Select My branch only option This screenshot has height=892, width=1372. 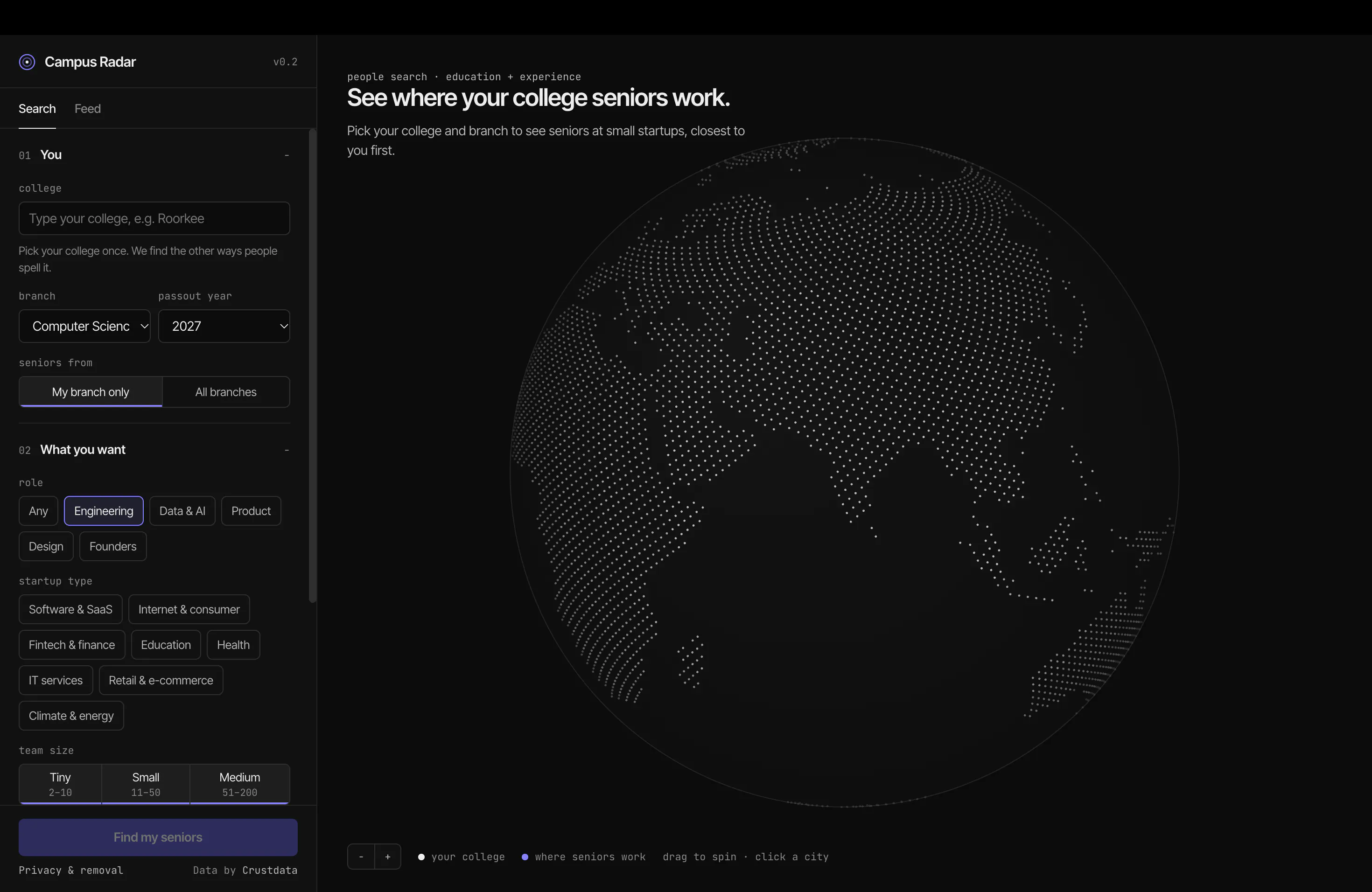coord(91,392)
